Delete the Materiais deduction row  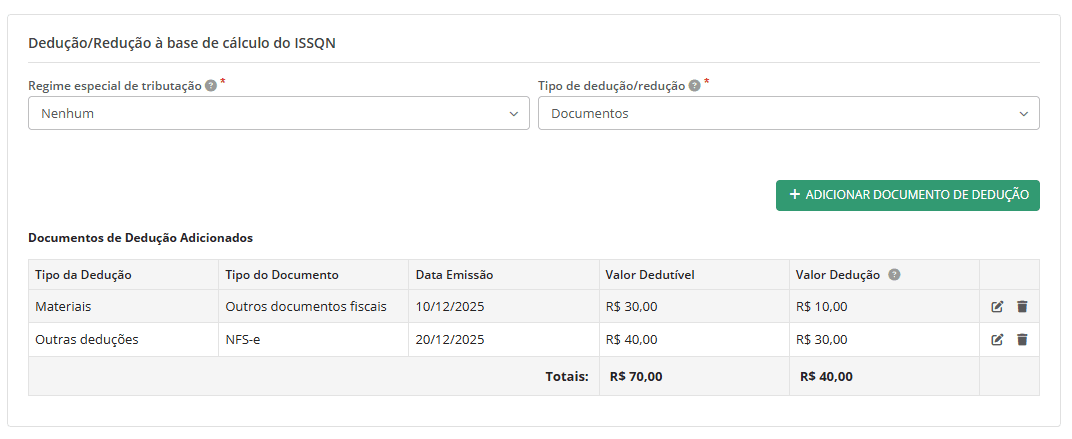pyautogui.click(x=1022, y=307)
